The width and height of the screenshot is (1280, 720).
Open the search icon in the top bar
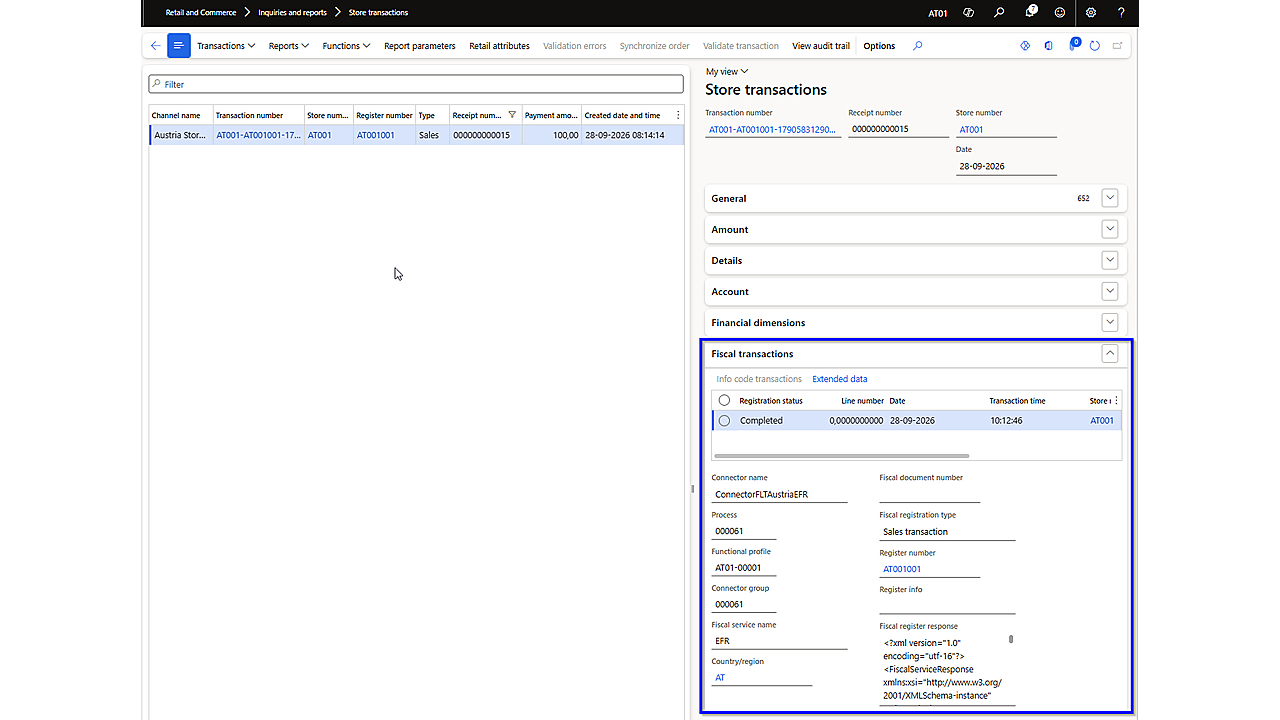point(999,13)
